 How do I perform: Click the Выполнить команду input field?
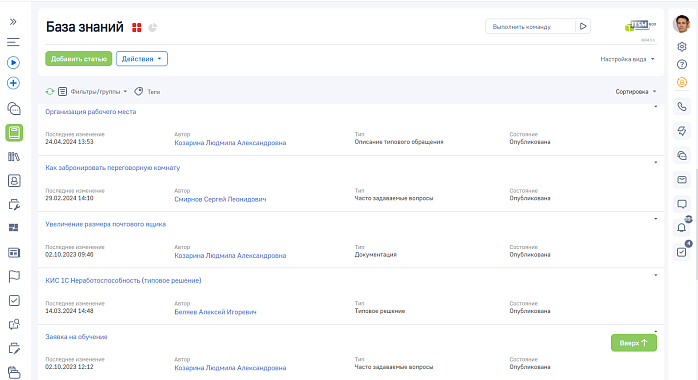(530, 27)
